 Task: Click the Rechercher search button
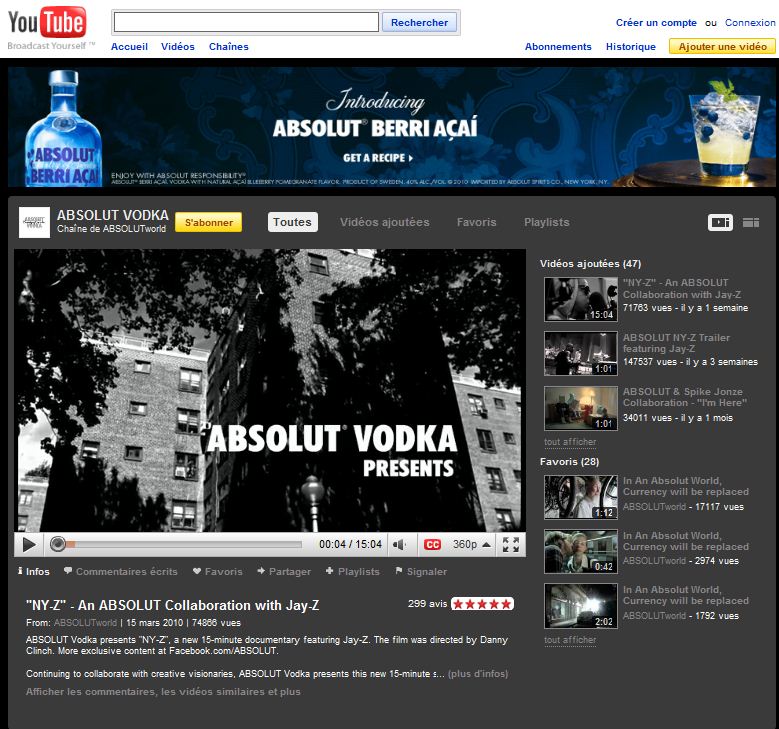pos(419,22)
